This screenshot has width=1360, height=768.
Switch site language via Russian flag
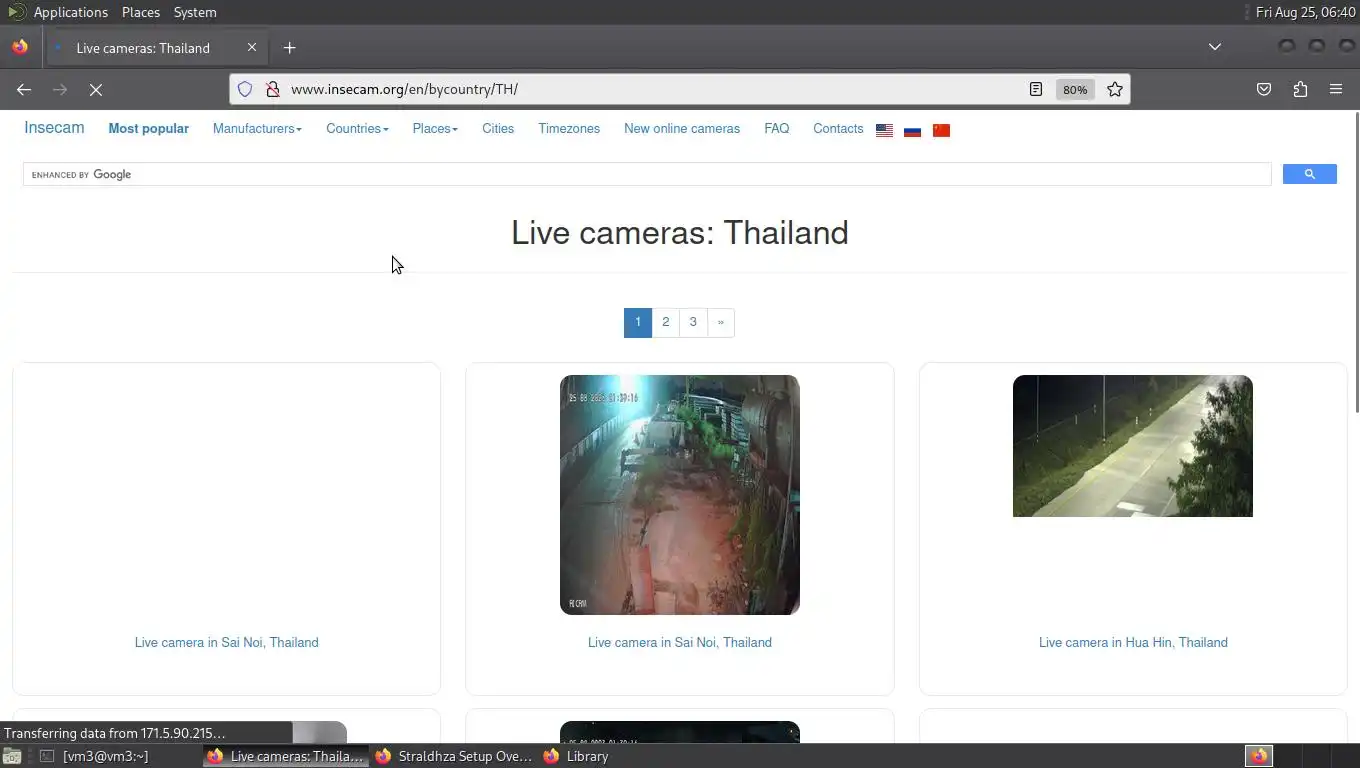pos(912,130)
